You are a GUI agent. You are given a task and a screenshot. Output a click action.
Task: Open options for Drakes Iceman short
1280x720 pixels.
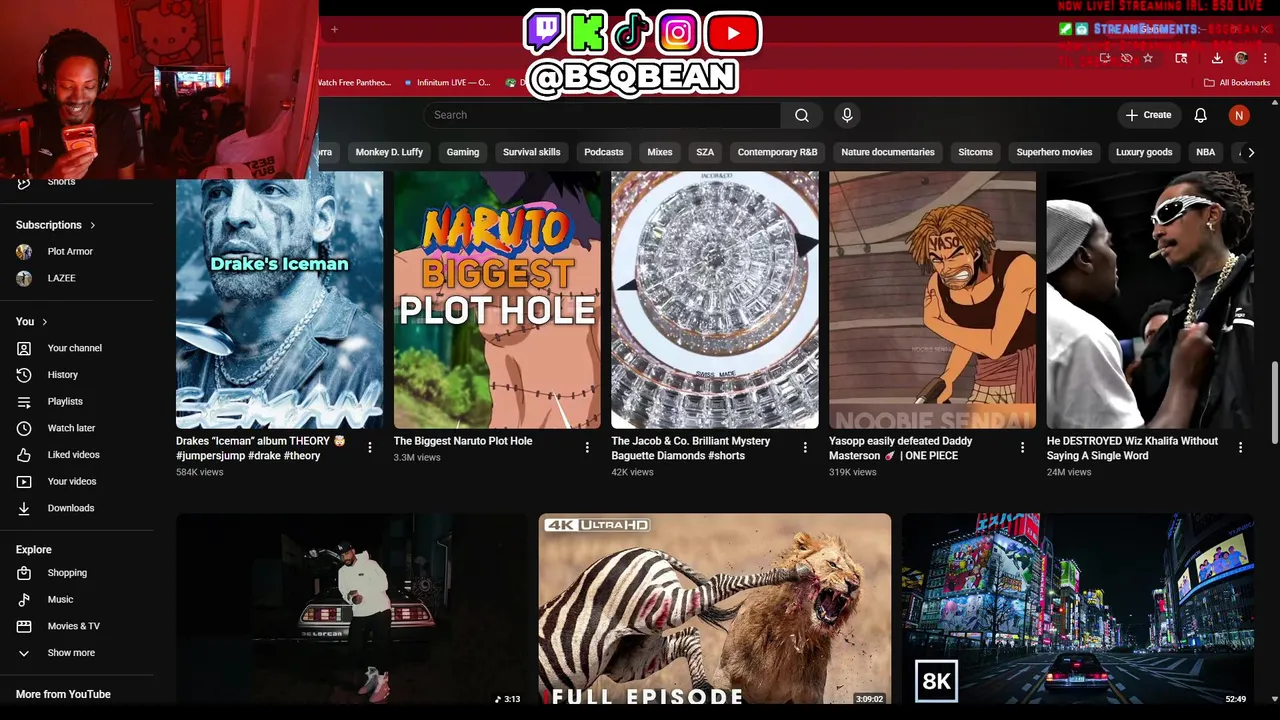[370, 448]
